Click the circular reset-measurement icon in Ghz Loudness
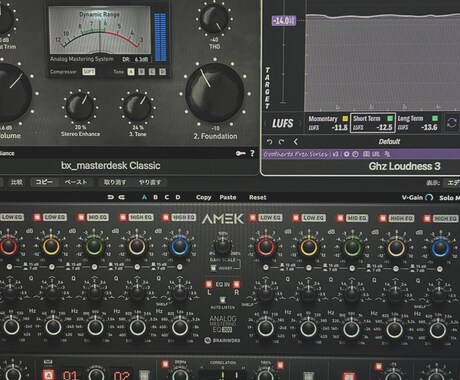This screenshot has height=380, width=460. [452, 123]
